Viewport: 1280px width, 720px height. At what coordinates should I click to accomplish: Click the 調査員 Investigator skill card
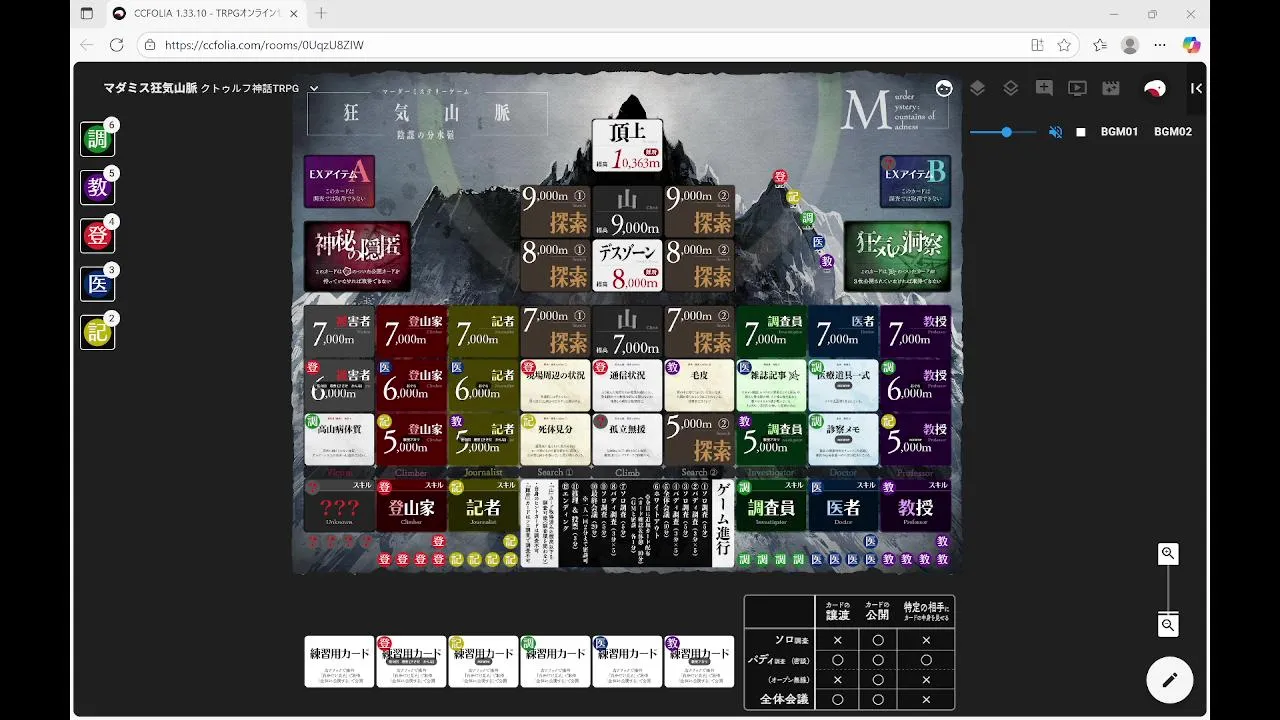771,505
